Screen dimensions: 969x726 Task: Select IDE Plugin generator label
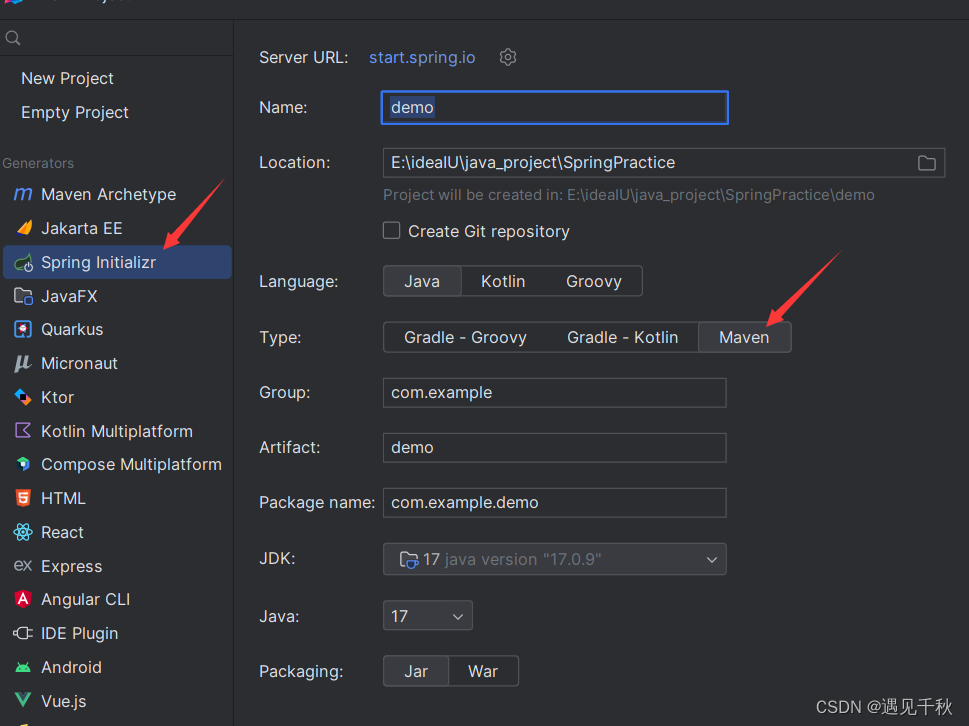coord(79,633)
